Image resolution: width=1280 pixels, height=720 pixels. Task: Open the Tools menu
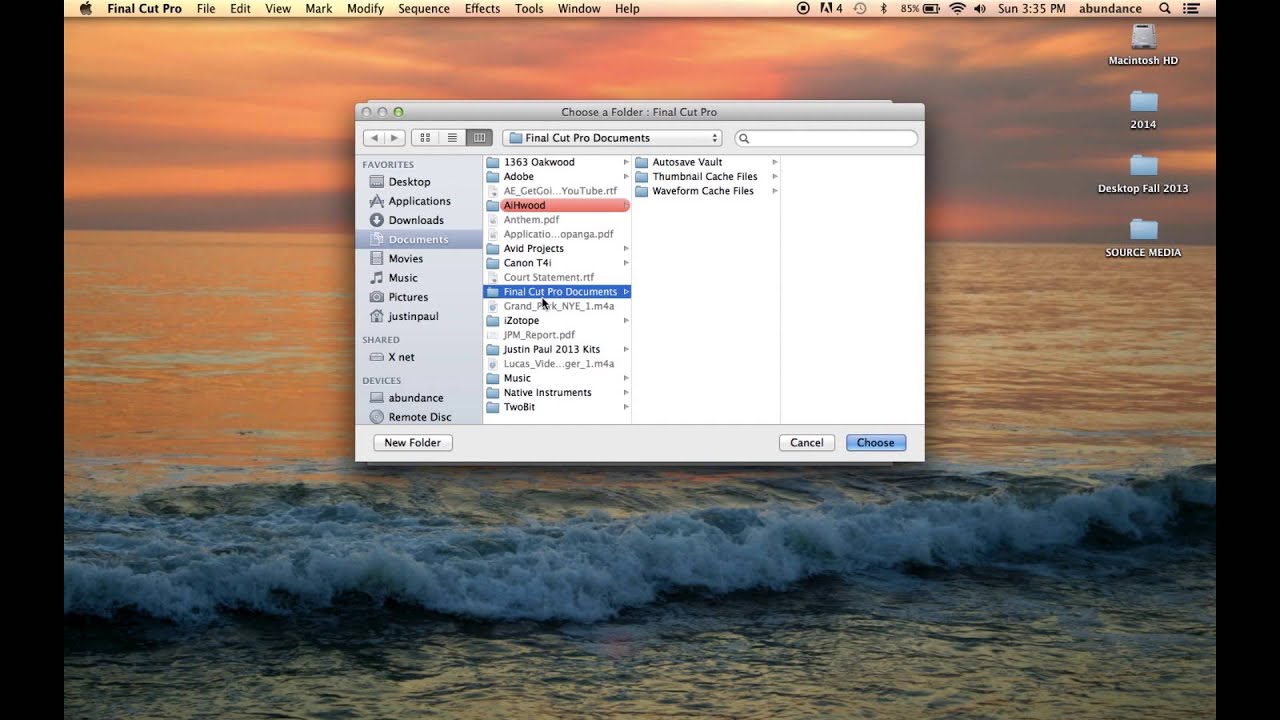coord(529,8)
